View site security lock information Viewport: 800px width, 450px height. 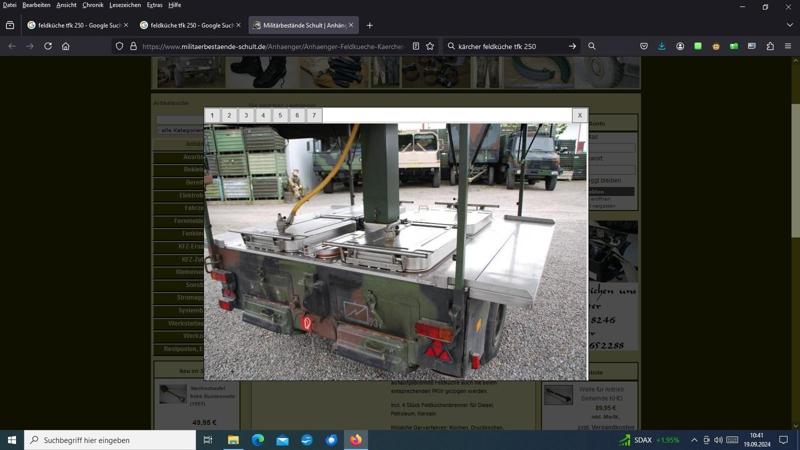point(133,46)
